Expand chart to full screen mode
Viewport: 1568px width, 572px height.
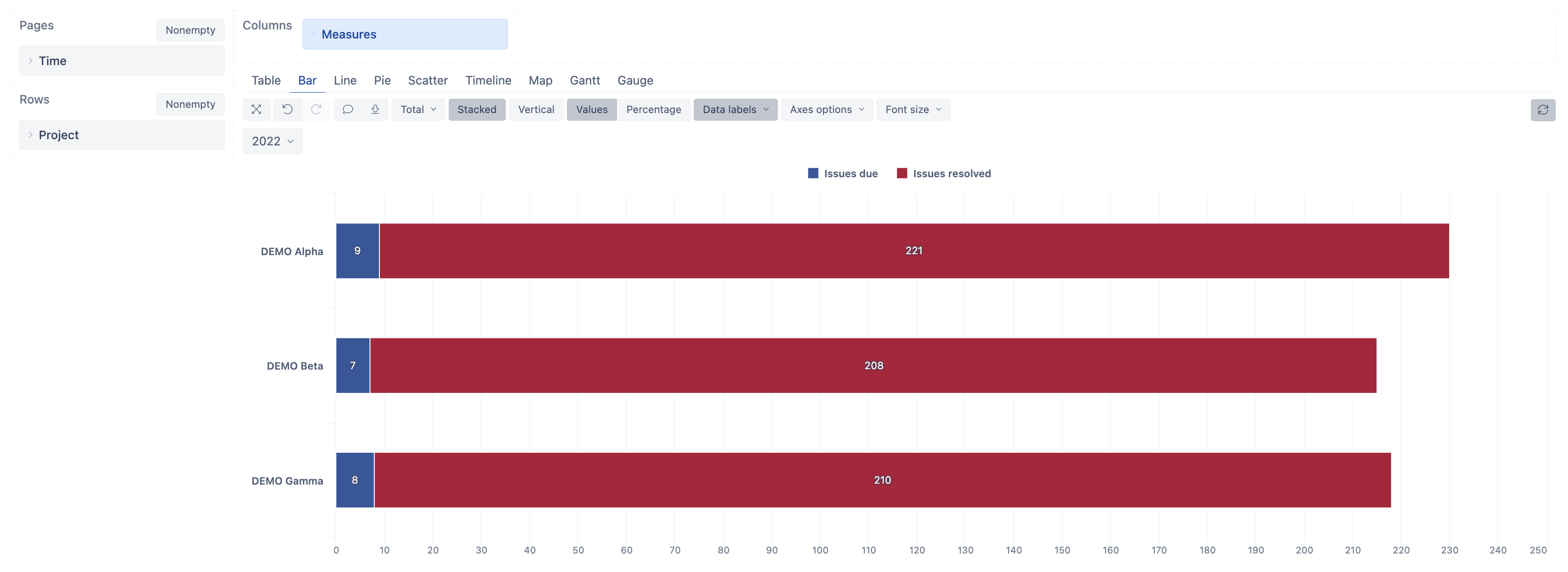tap(256, 110)
